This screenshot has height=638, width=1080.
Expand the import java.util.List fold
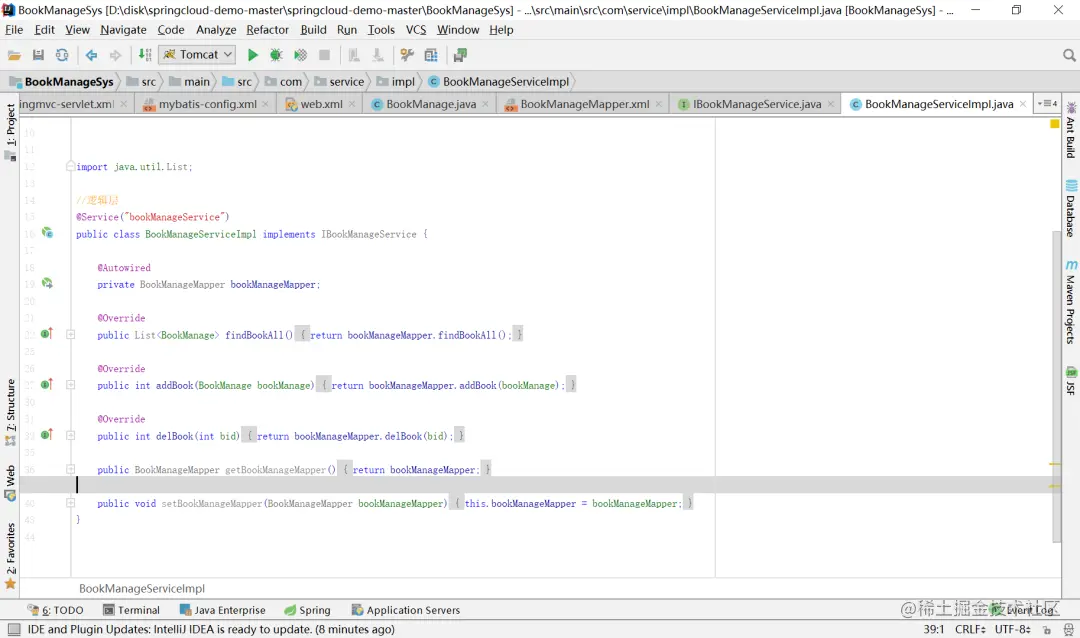70,166
